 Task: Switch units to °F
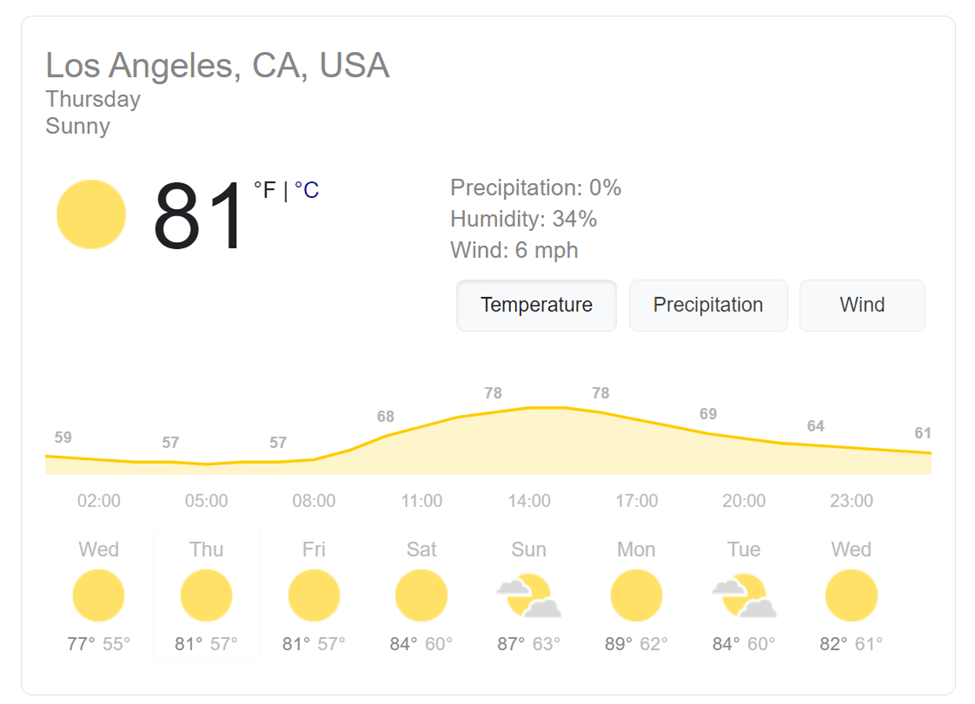(x=264, y=190)
